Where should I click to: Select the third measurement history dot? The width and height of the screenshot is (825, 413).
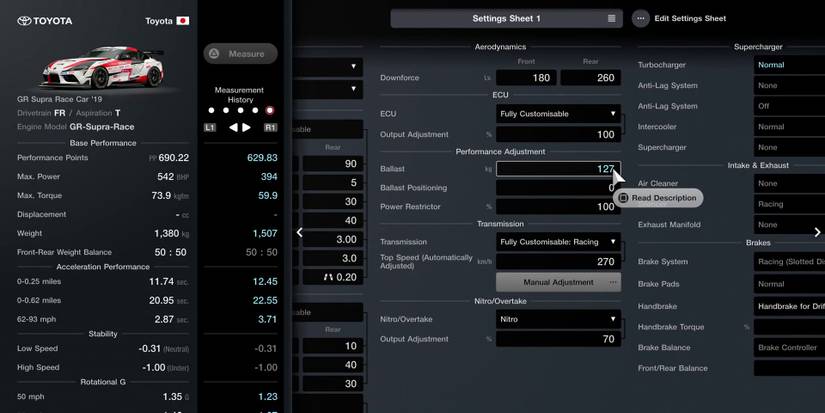coord(240,110)
